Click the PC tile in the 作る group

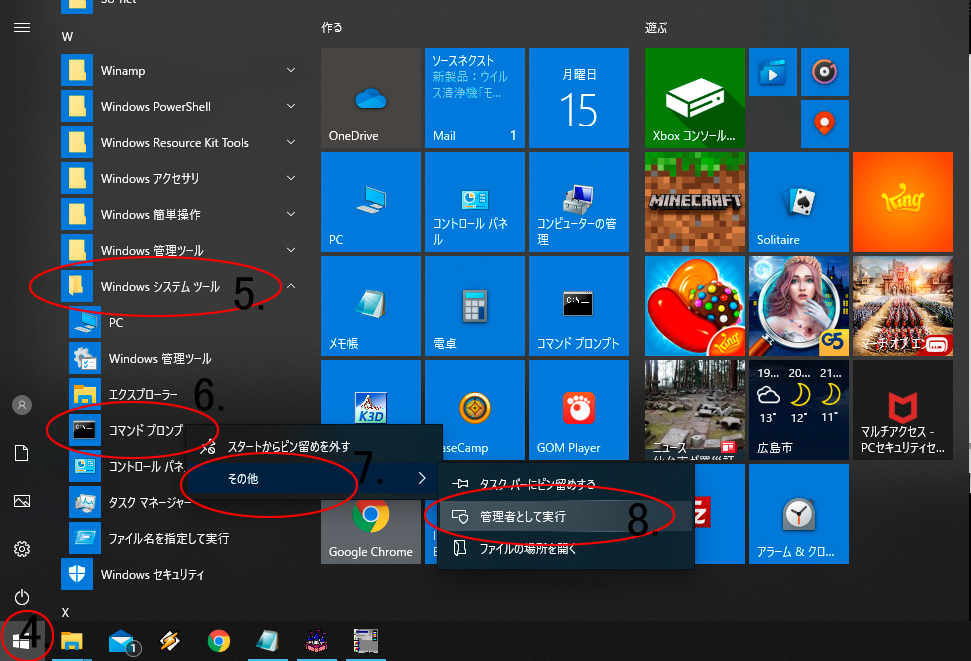pos(370,202)
